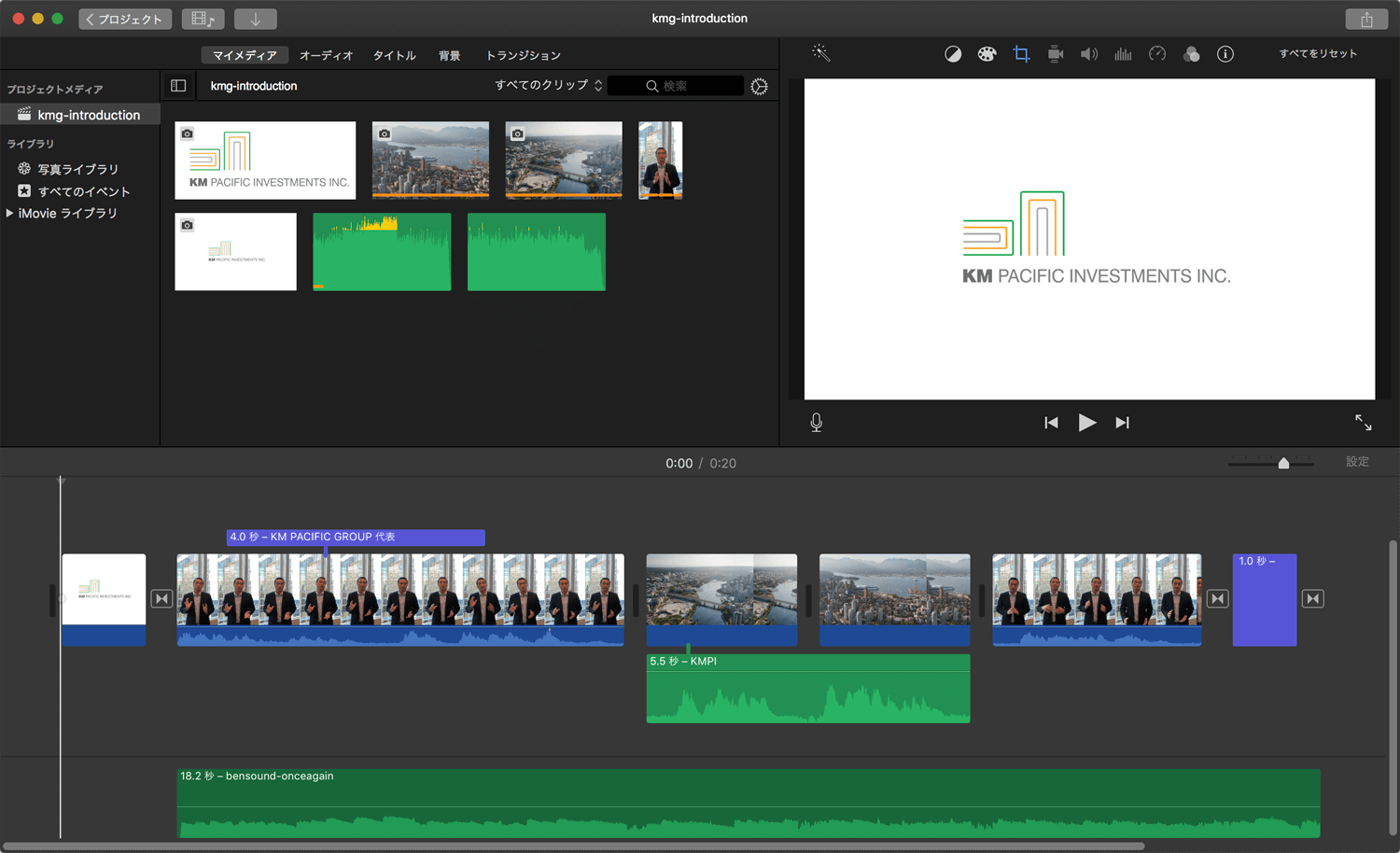This screenshot has height=853, width=1400.
Task: Enter fullscreen playback mode
Action: pyautogui.click(x=1364, y=423)
